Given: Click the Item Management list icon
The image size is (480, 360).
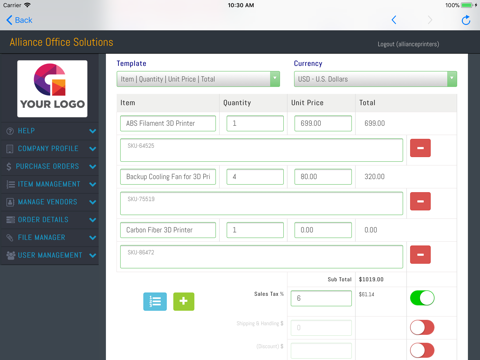Looking at the screenshot, I should pyautogui.click(x=11, y=184).
